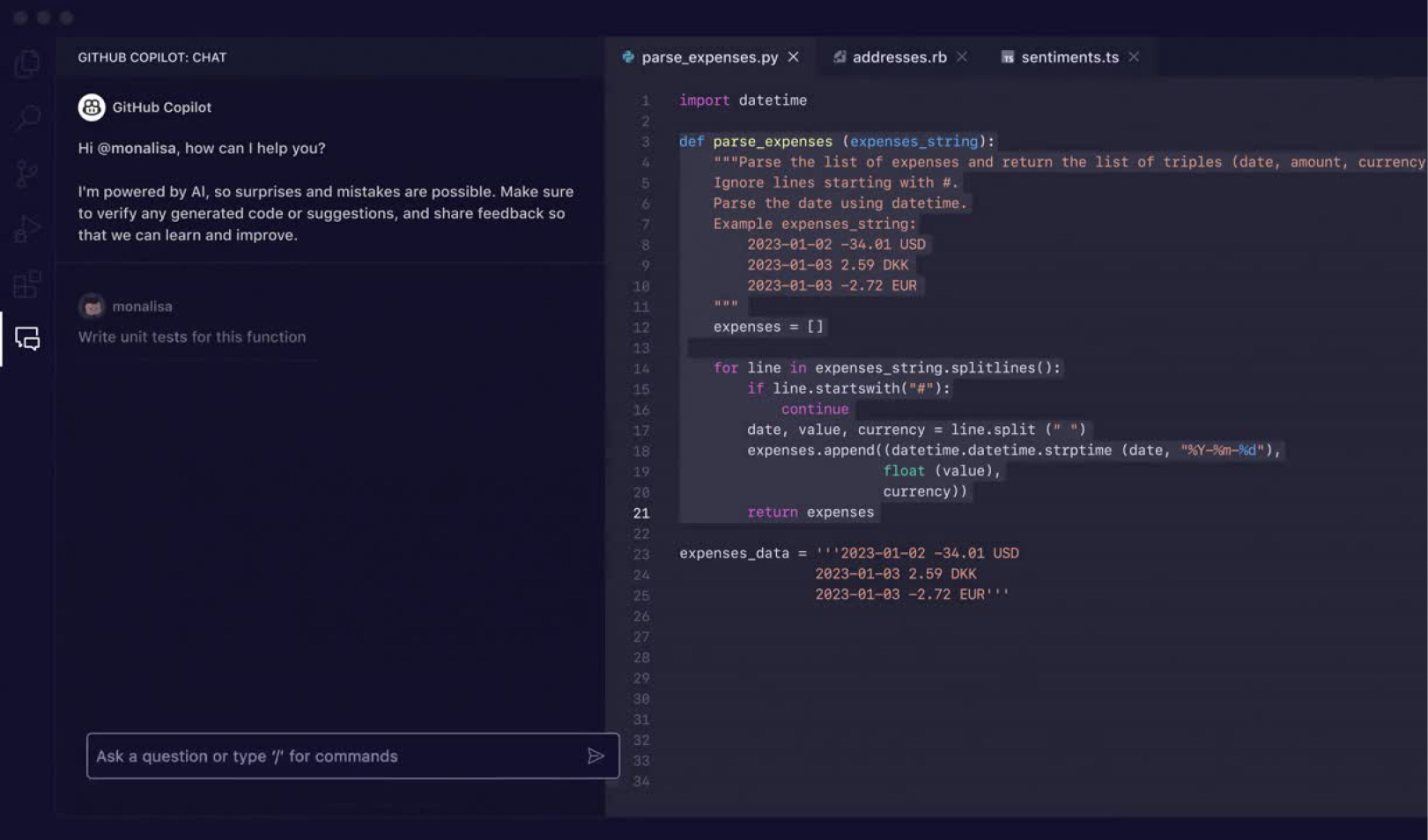Screen dimensions: 1428x840
Task: Click the GitHub Copilot avatar icon
Action: [92, 107]
